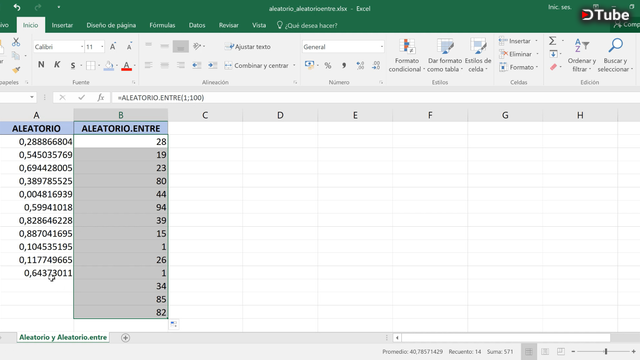Click Eliminar in Celdas group

pyautogui.click(x=516, y=54)
